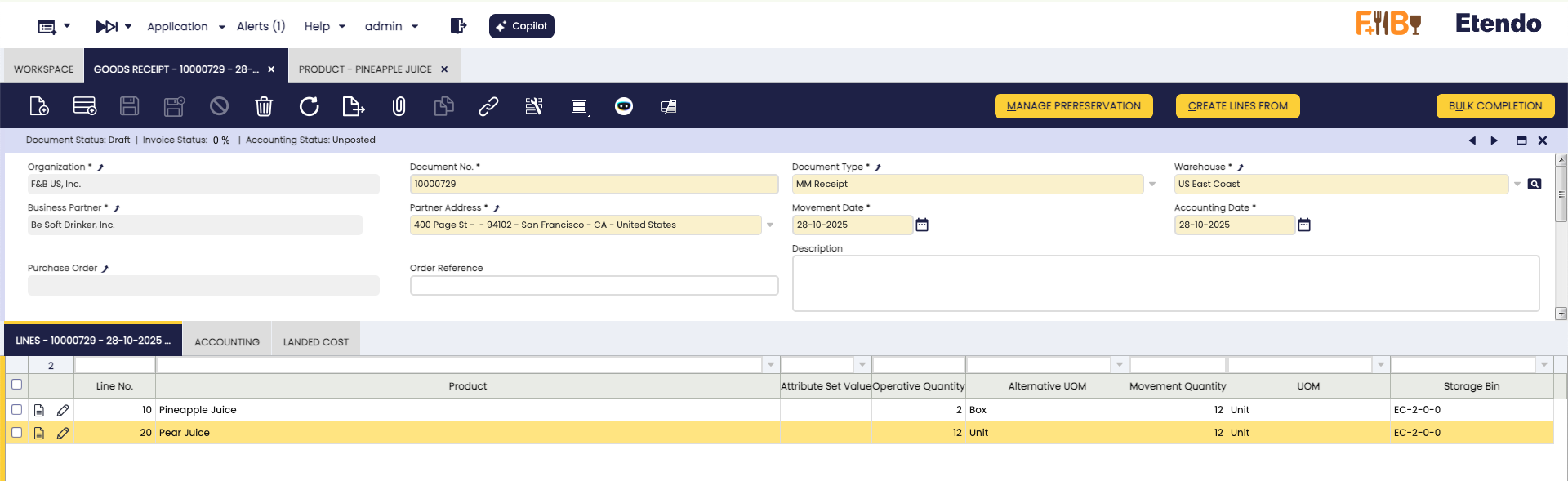
Task: Expand the Document Type dropdown
Action: coord(1152,184)
